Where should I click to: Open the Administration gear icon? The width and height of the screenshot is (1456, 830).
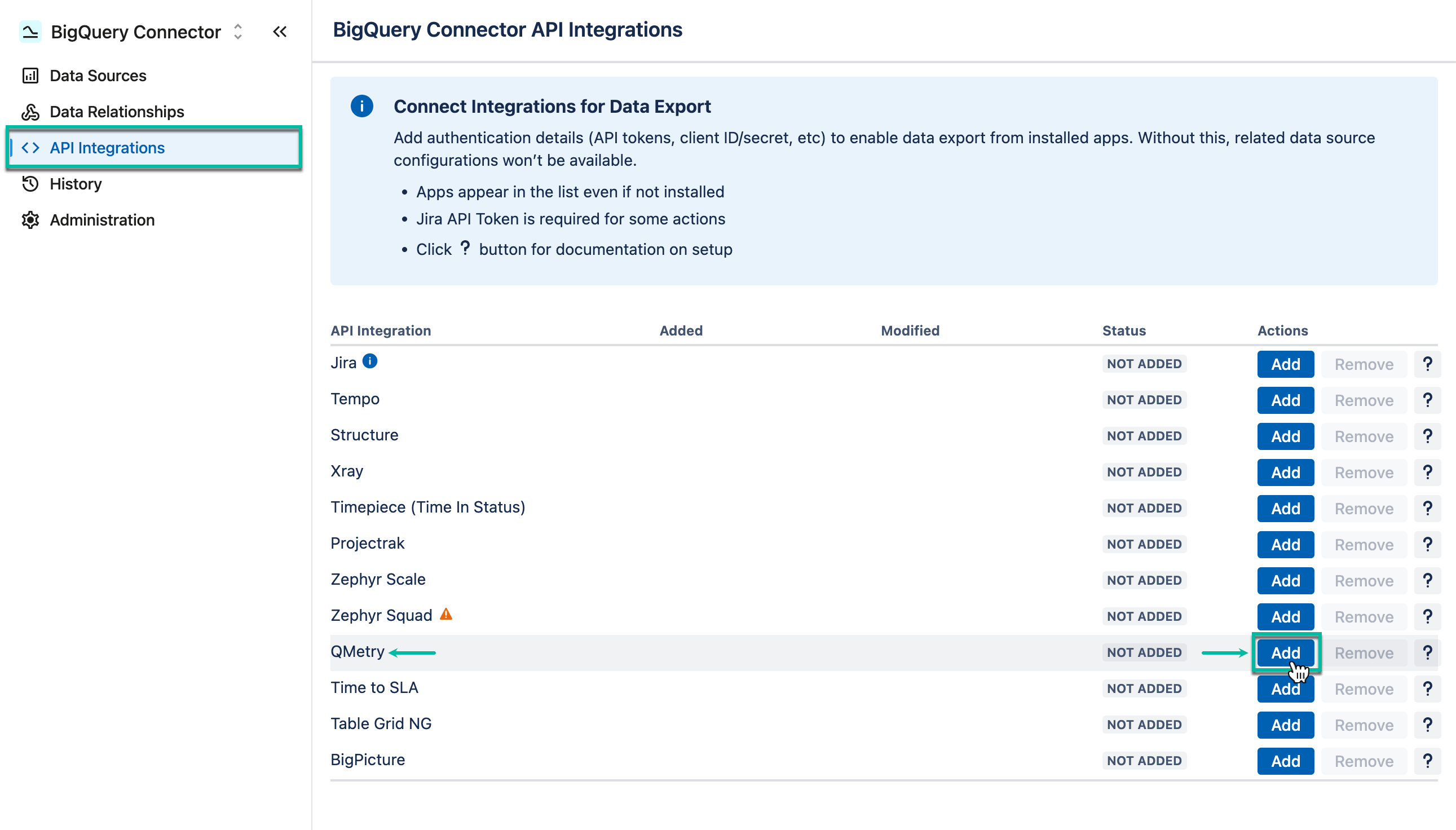(x=31, y=220)
